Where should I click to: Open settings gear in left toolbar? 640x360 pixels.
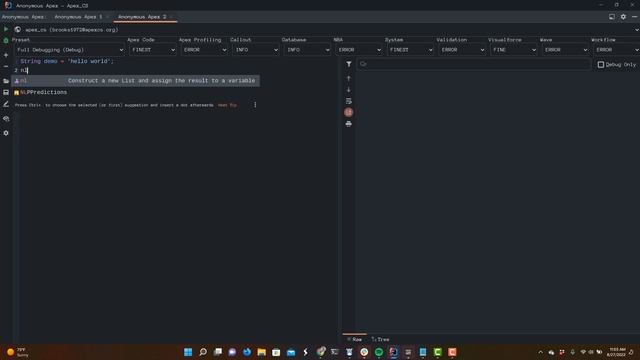point(6,133)
